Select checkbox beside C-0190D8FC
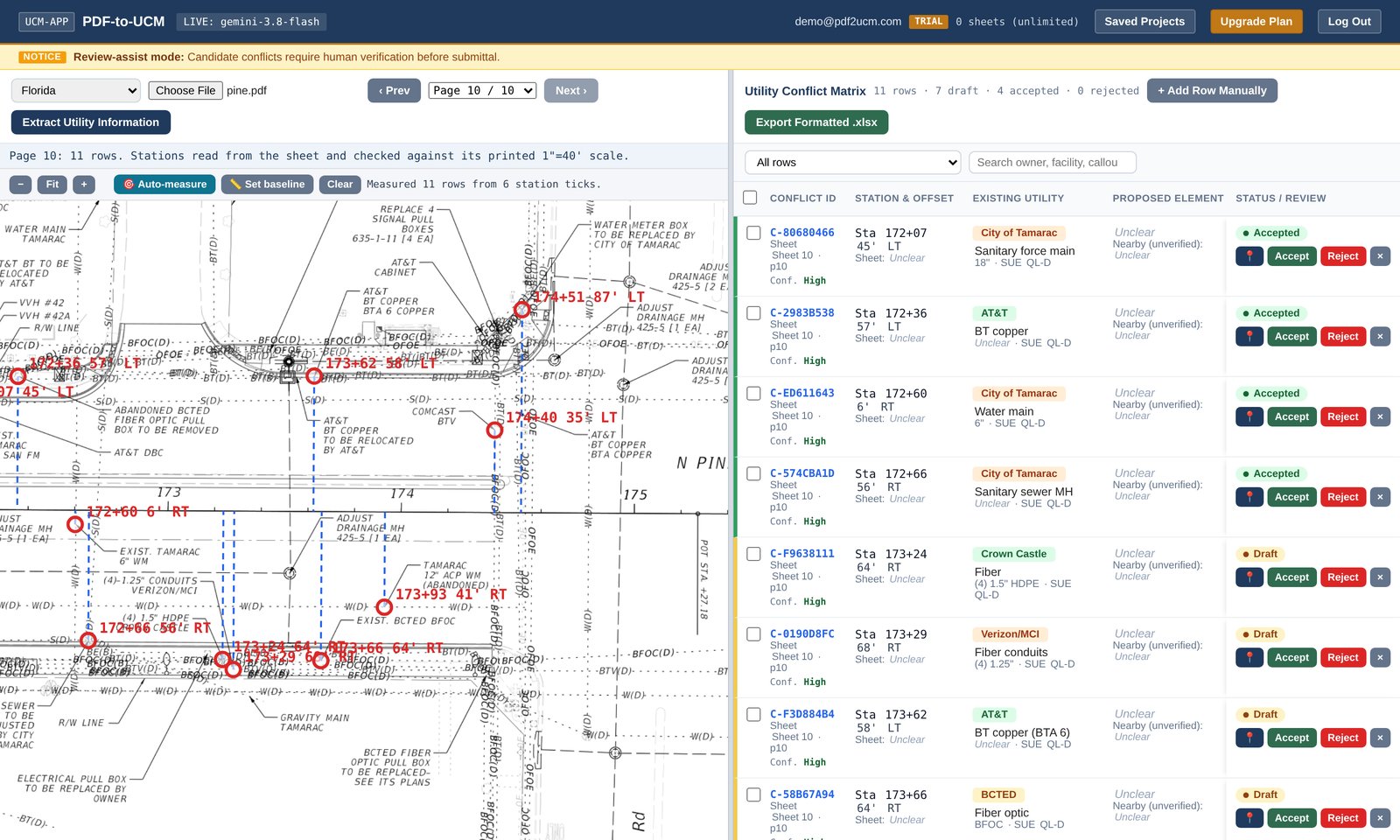The height and width of the screenshot is (840, 1400). [753, 634]
